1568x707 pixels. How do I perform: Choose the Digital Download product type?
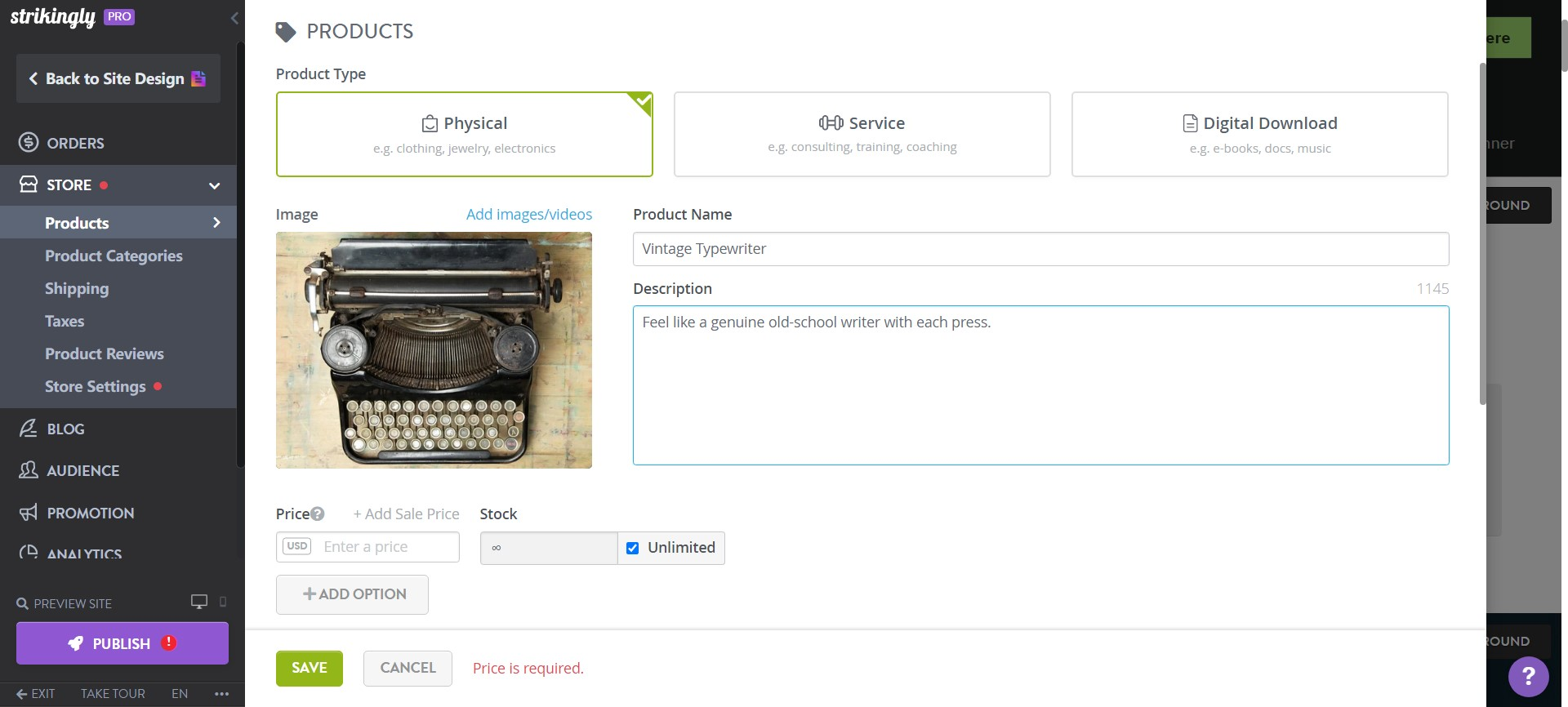(1259, 133)
